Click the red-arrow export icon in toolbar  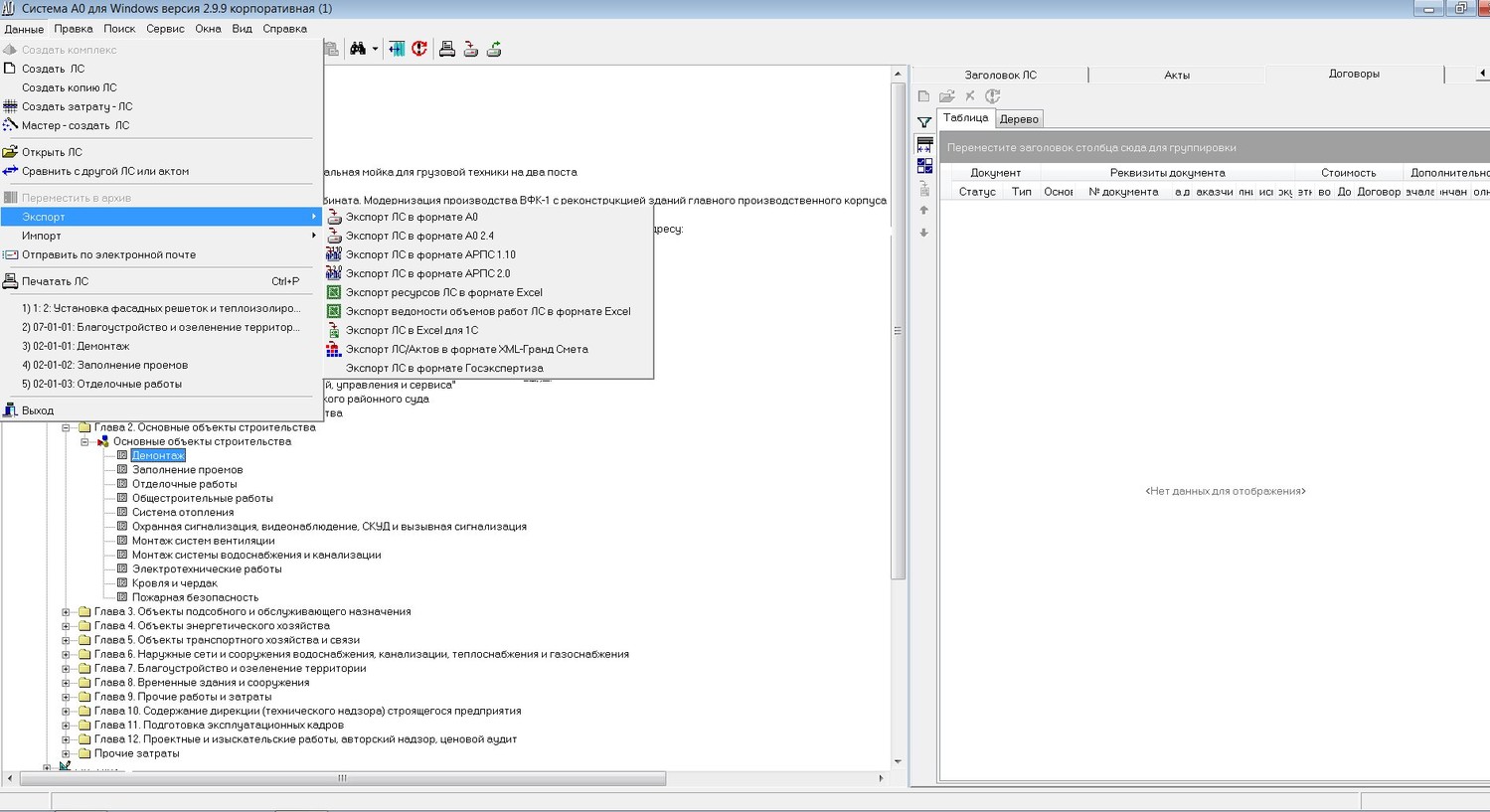point(471,49)
